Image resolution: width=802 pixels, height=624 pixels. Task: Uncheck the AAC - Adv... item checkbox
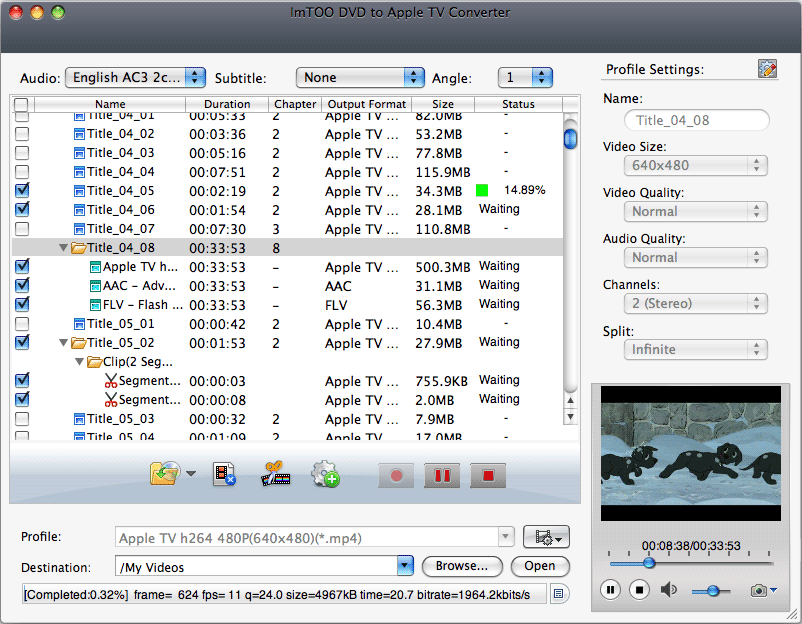coord(22,285)
